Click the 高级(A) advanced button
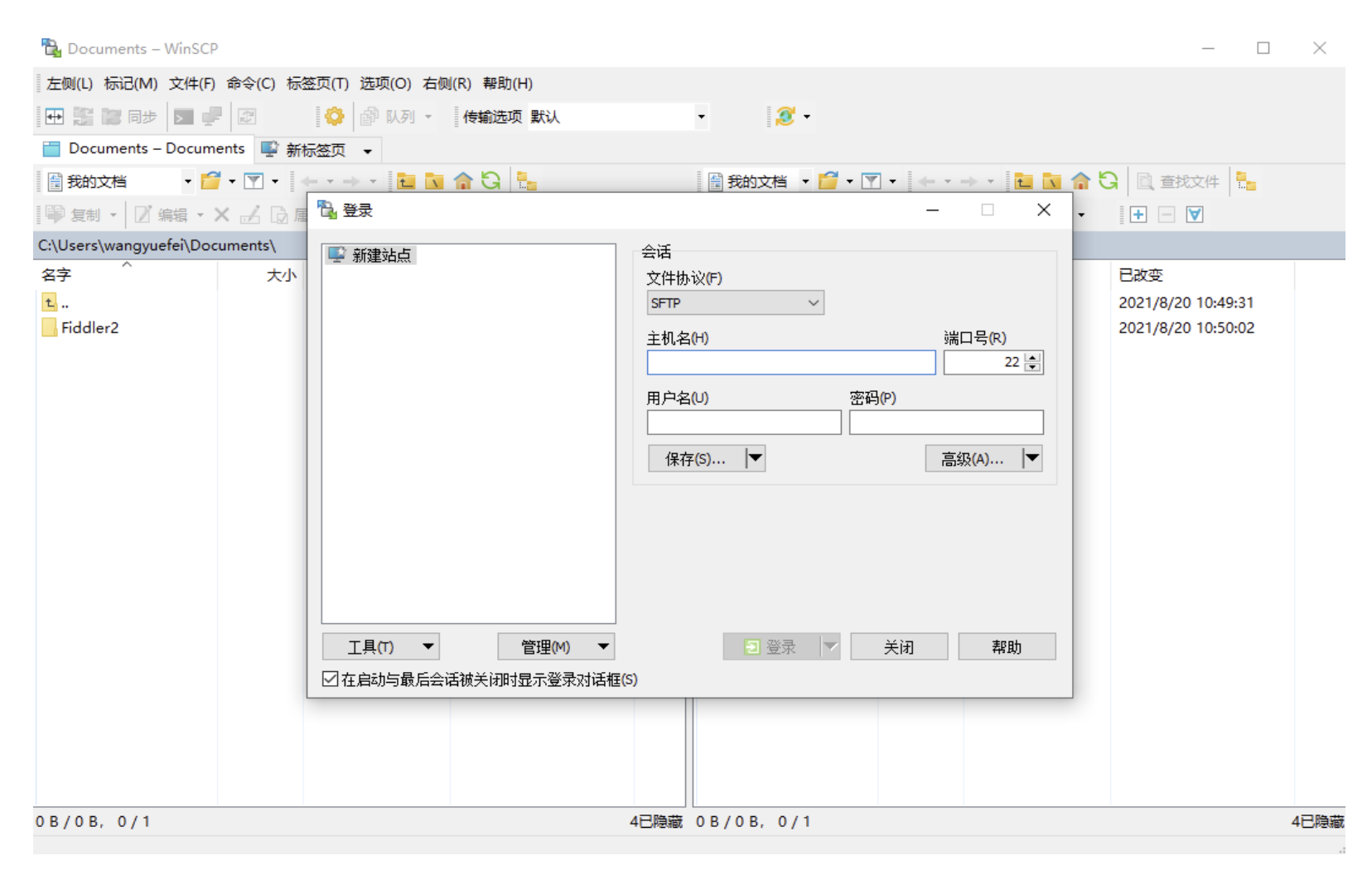1372x880 pixels. (973, 459)
